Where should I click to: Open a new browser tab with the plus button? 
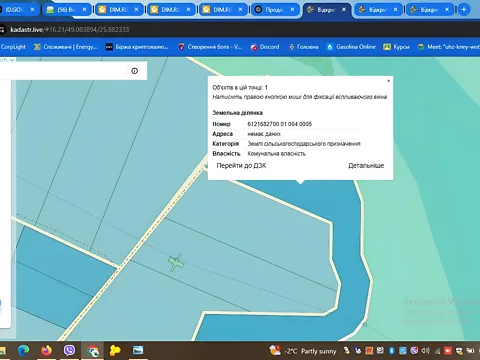[464, 10]
